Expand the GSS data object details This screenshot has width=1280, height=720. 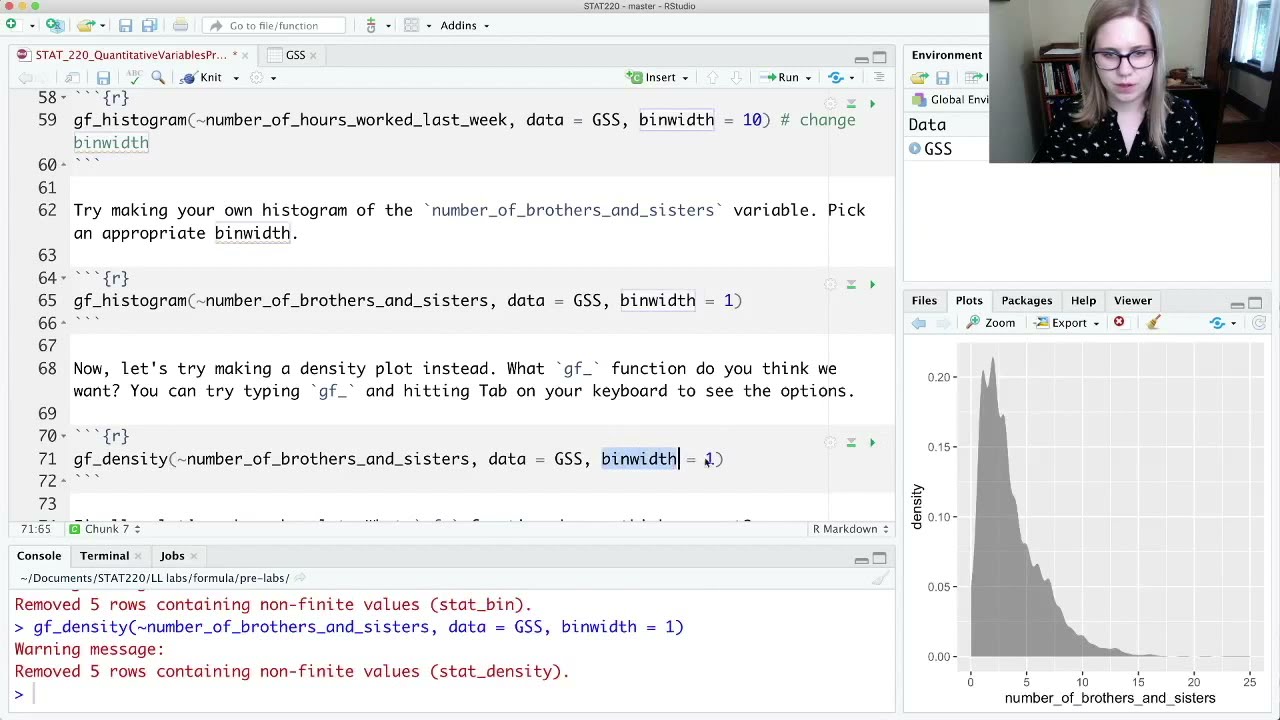tap(914, 149)
